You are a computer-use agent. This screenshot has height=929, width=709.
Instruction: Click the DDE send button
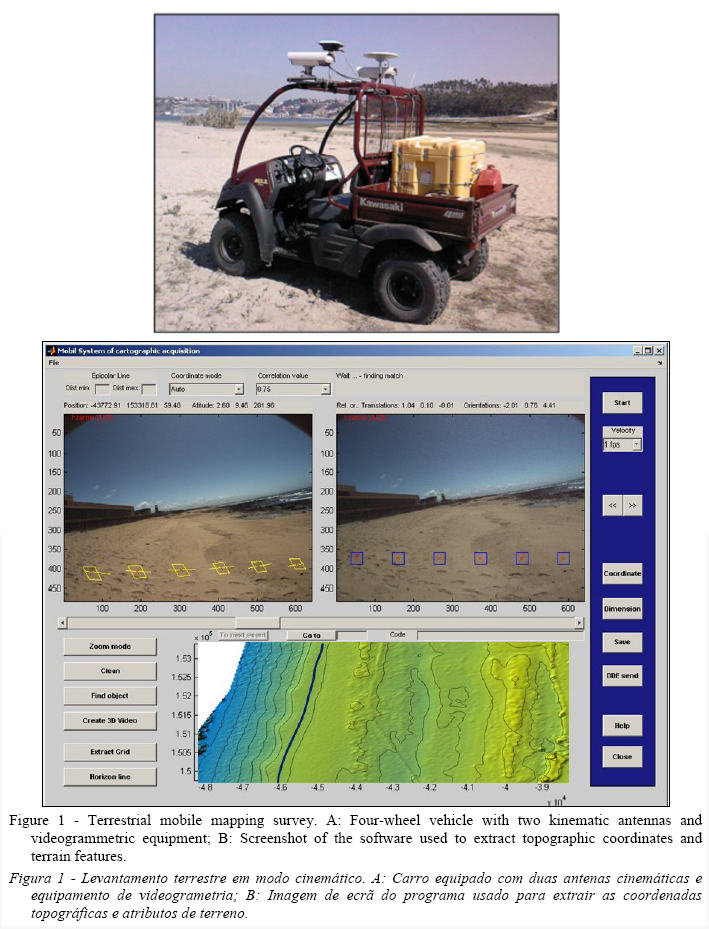point(622,677)
